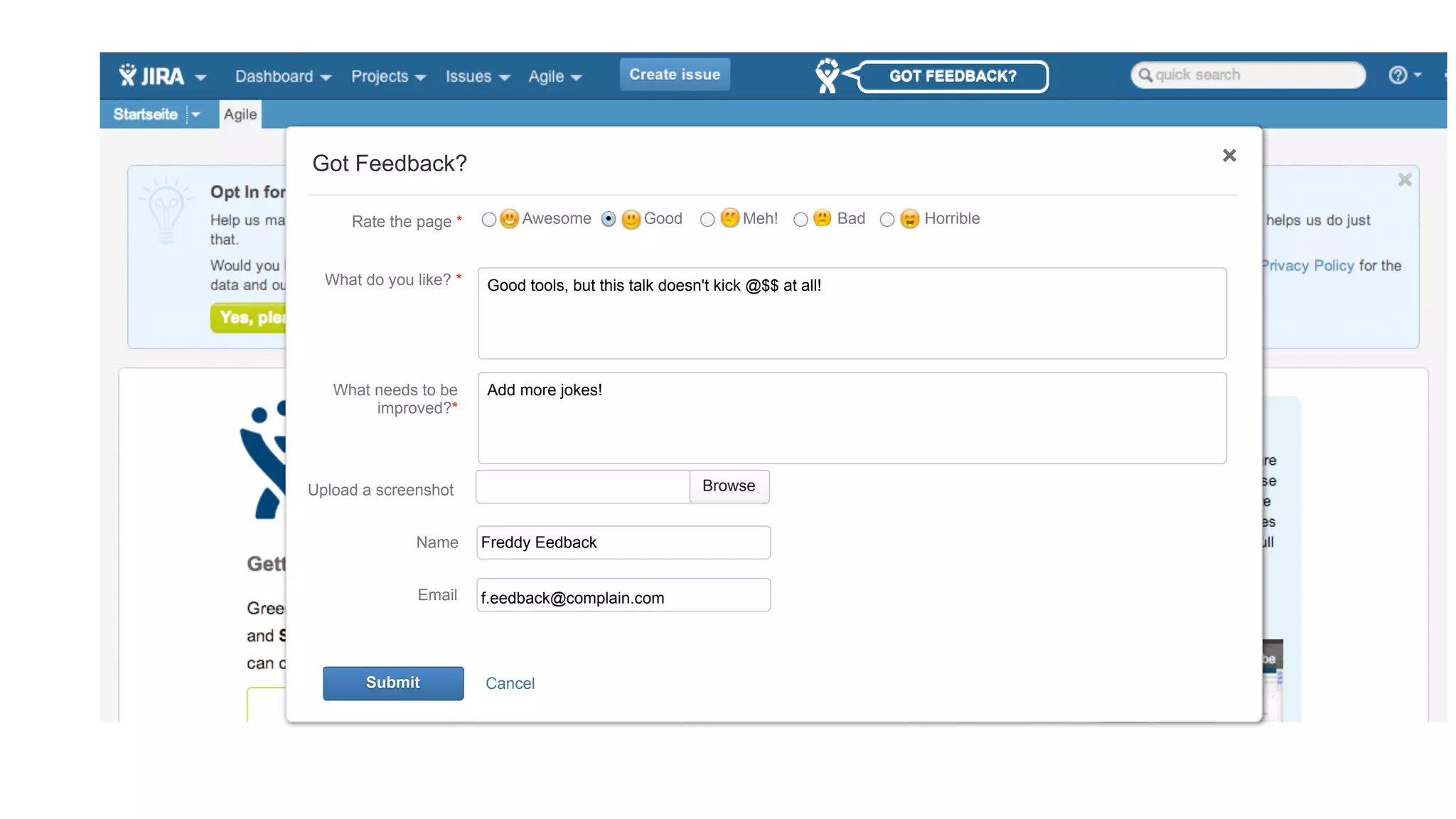Open the Dashboard dropdown menu
The width and height of the screenshot is (1456, 819).
[x=283, y=76]
